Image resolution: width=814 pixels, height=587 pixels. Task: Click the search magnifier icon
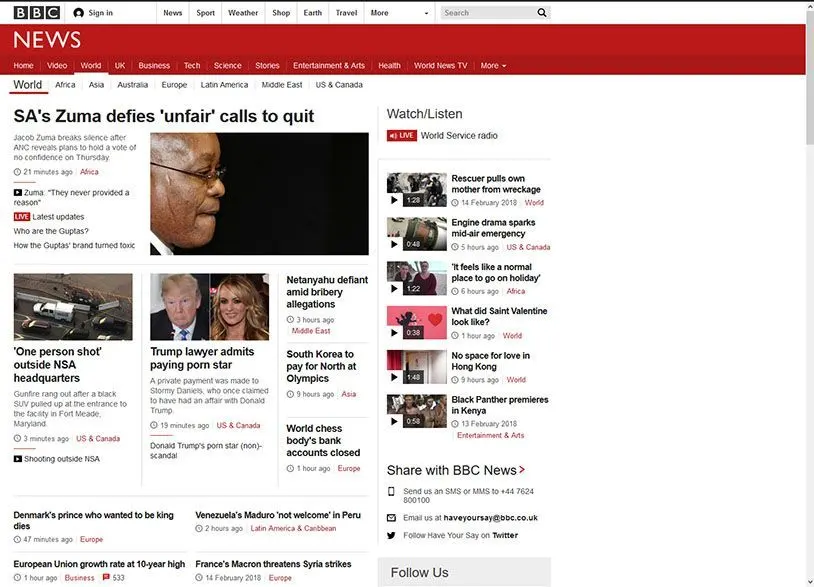pyautogui.click(x=541, y=12)
